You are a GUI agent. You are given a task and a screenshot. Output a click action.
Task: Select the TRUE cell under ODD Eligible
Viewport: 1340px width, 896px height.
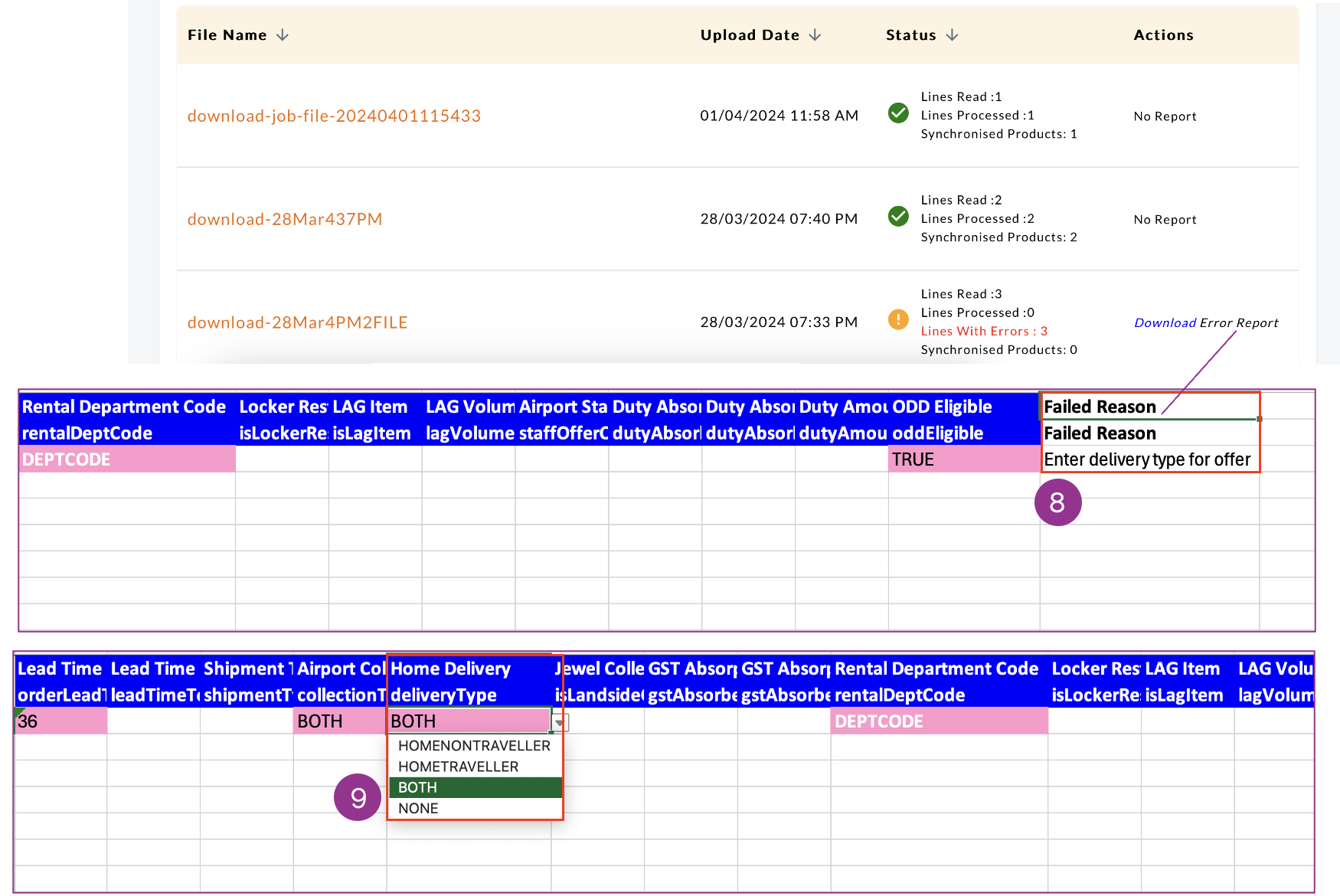(963, 459)
